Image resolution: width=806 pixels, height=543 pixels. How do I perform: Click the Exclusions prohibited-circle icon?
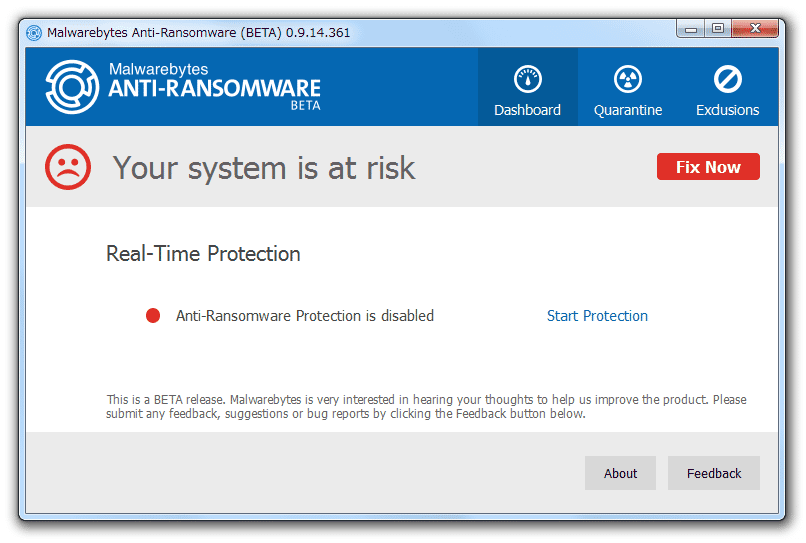coord(727,79)
